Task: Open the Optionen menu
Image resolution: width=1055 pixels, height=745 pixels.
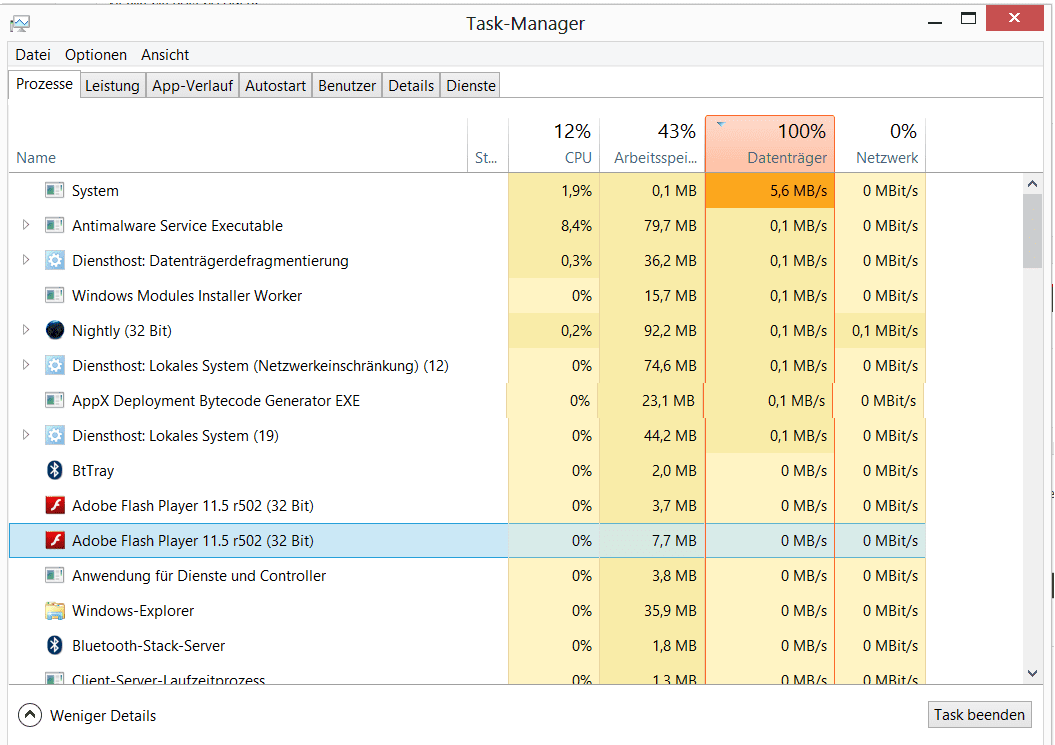Action: click(x=96, y=55)
